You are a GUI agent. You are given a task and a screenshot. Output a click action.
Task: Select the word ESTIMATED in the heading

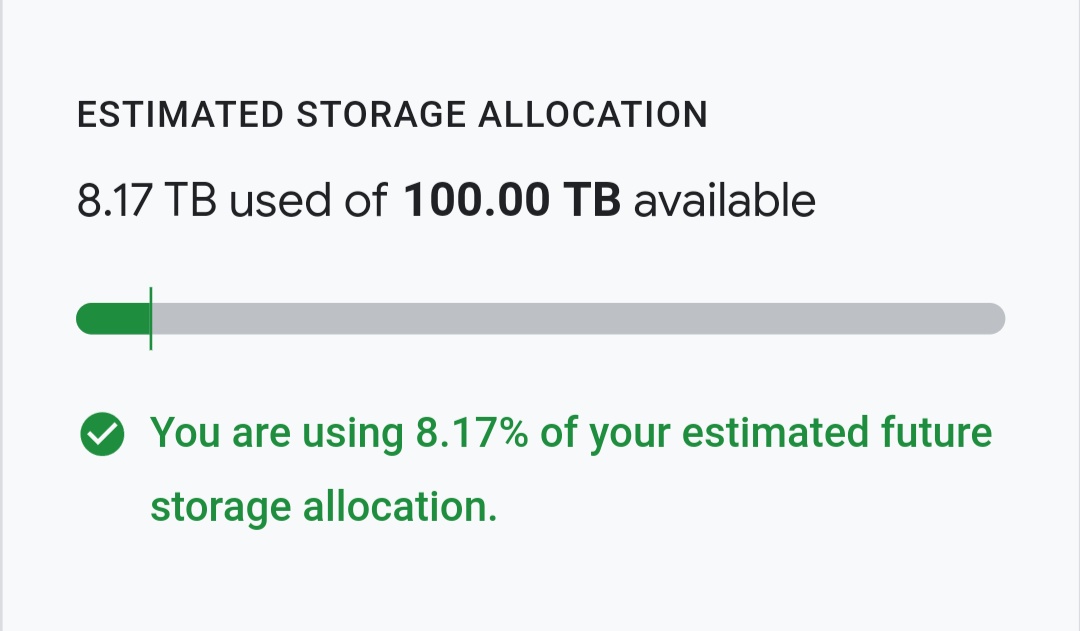(180, 115)
